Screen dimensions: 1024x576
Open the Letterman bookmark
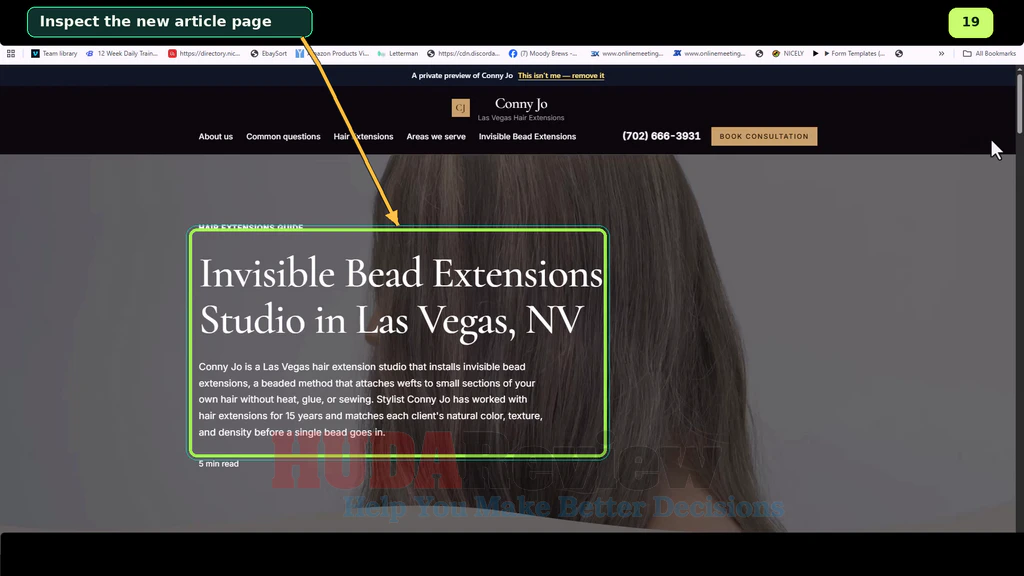pos(398,54)
